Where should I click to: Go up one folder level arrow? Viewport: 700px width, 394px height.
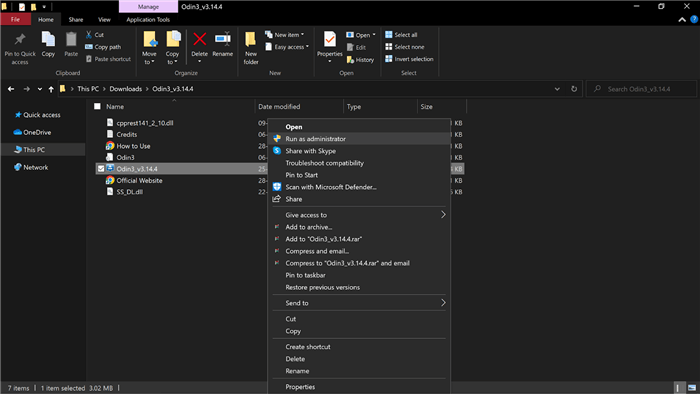tap(51, 89)
